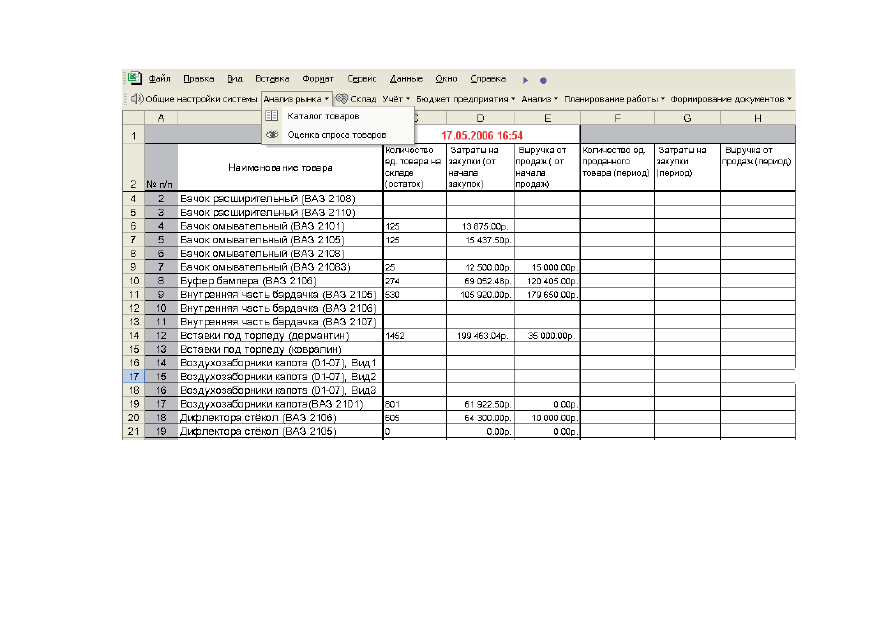Viewport: 893px width, 629px height.
Task: Click Количество ед. проданного товара (период) header
Action: click(x=617, y=167)
